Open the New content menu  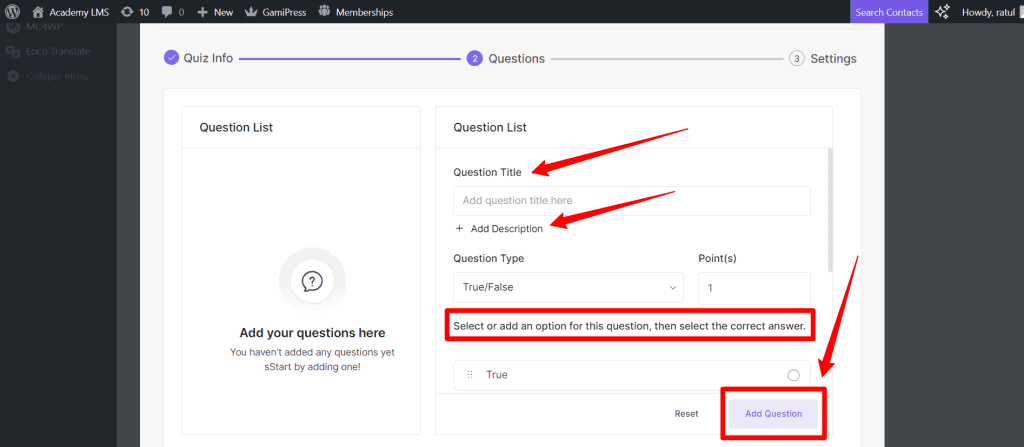[215, 12]
